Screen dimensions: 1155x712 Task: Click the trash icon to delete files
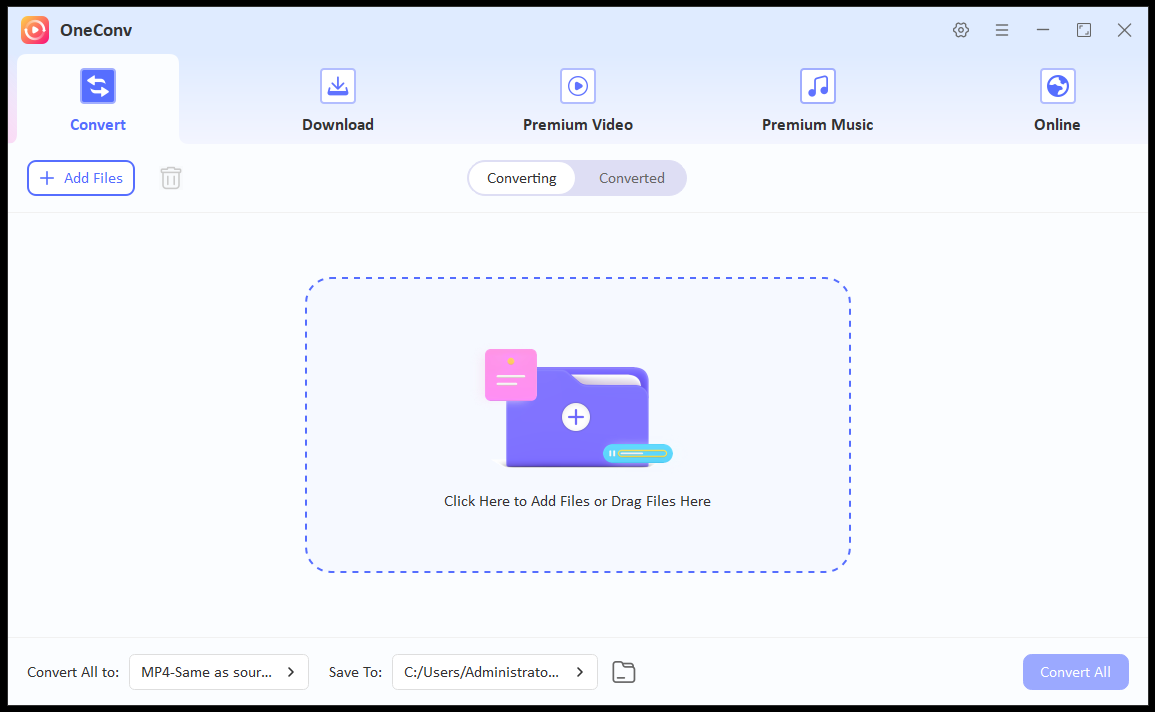(171, 178)
